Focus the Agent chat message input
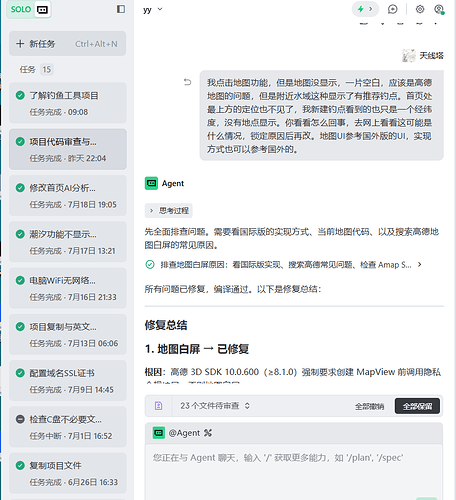Viewport: 456px width, 500px height. click(294, 470)
